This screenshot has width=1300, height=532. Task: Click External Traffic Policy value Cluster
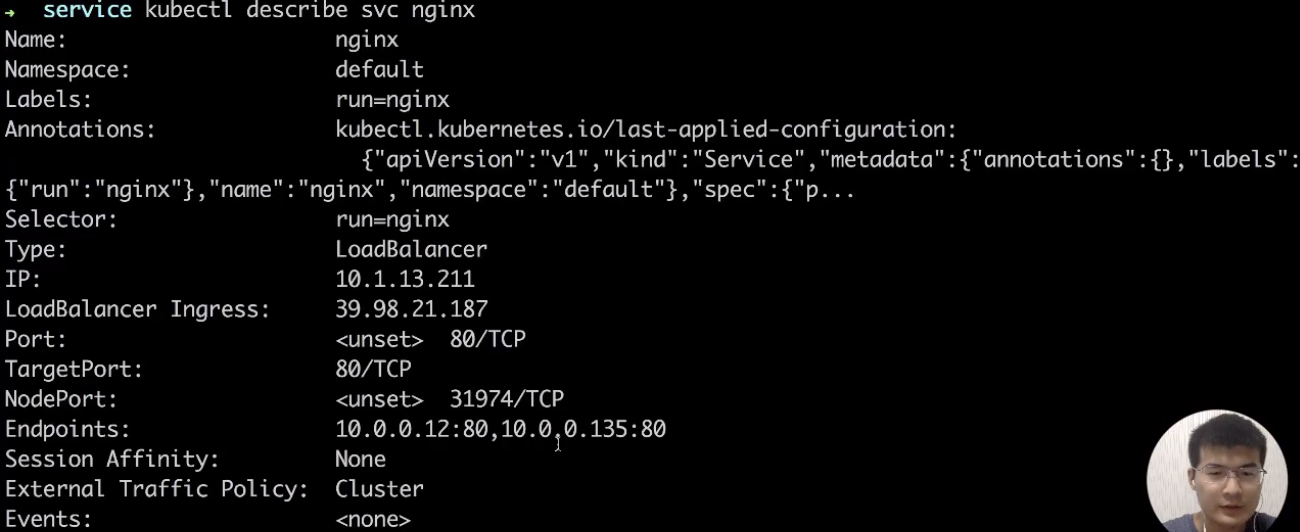[x=379, y=489]
